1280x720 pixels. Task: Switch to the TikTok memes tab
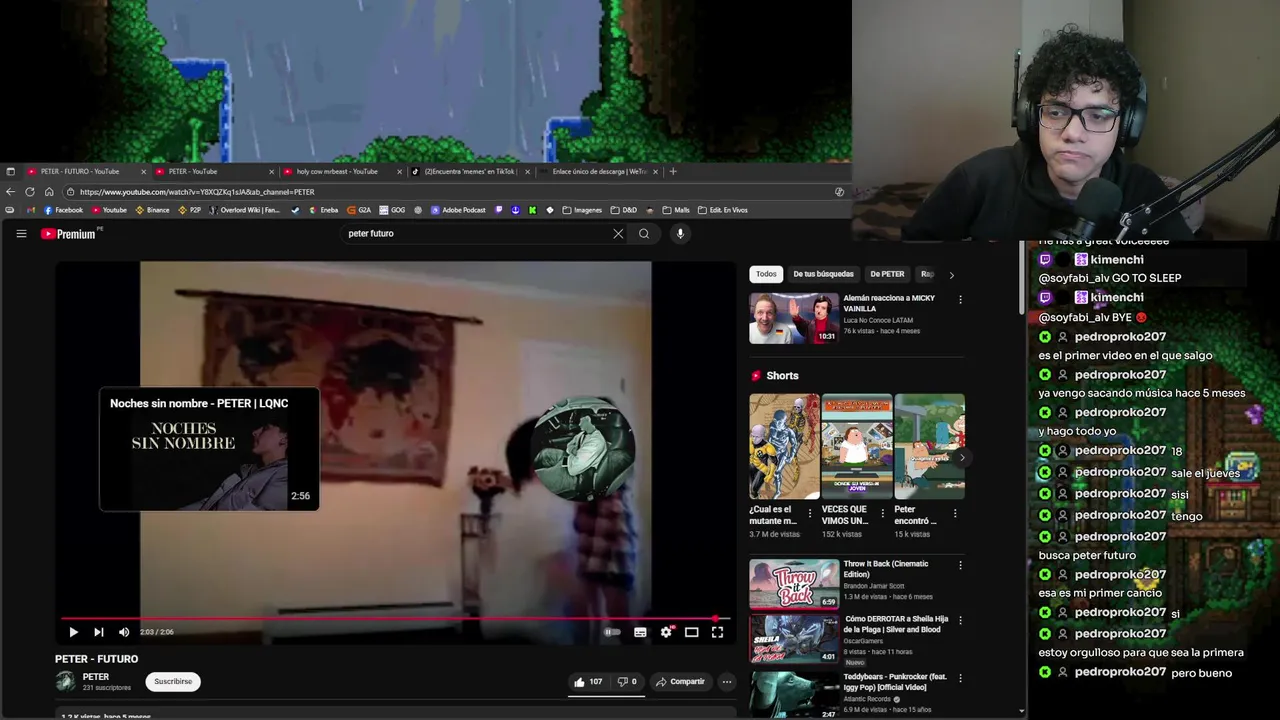tap(470, 171)
